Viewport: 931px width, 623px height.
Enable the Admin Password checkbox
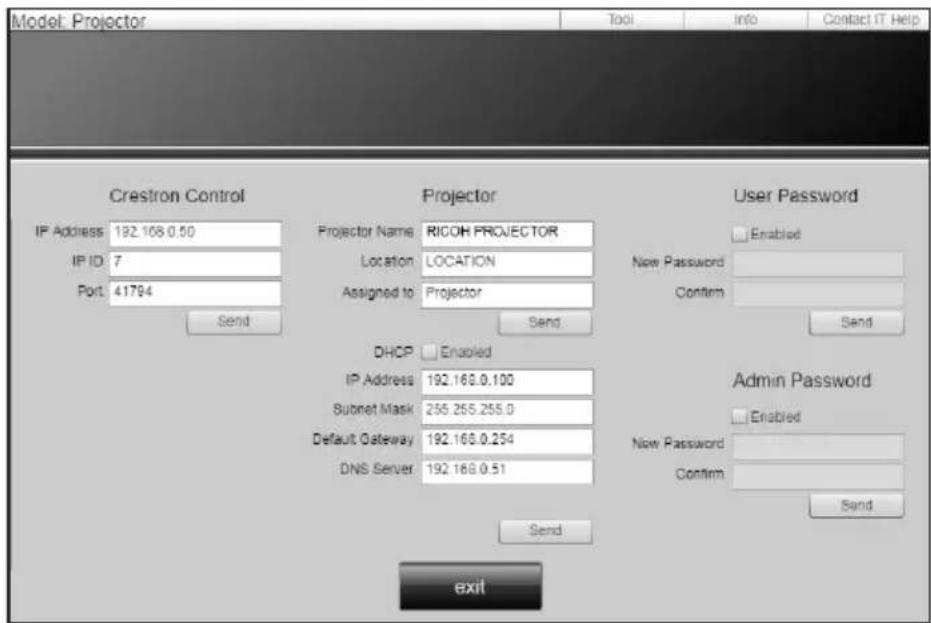[739, 416]
